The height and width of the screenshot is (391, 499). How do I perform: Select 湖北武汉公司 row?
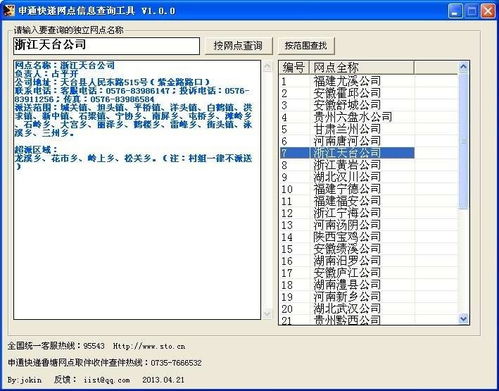[347, 309]
